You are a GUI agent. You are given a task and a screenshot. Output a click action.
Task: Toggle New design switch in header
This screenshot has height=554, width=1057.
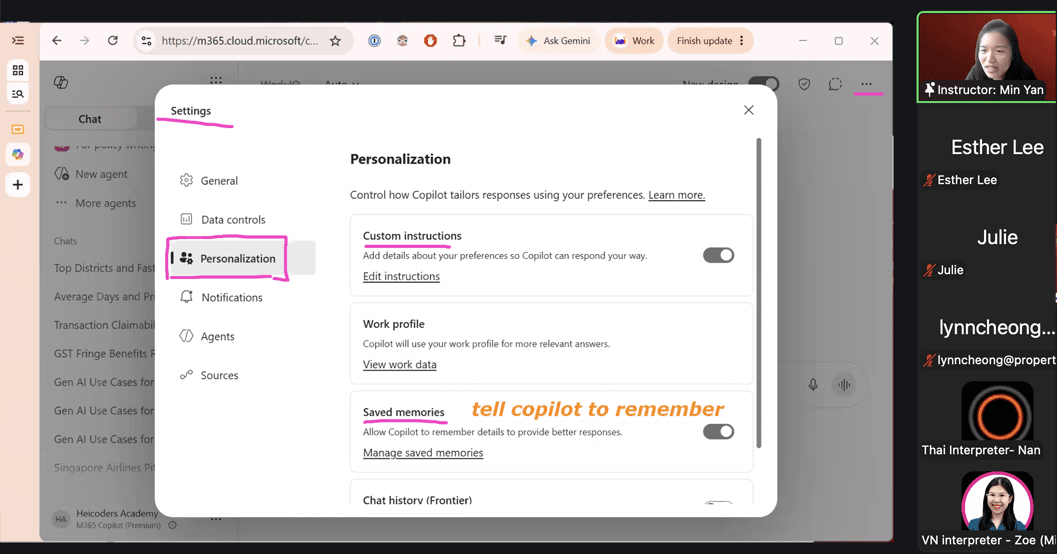pyautogui.click(x=763, y=84)
